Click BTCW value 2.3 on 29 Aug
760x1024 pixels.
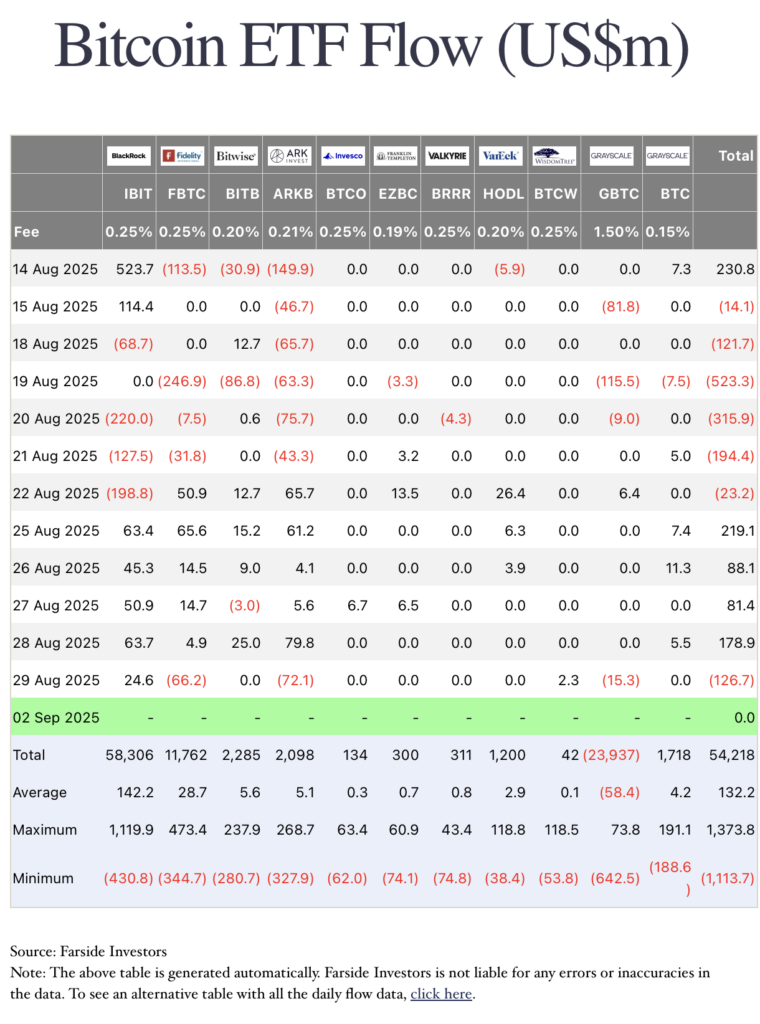click(x=568, y=680)
